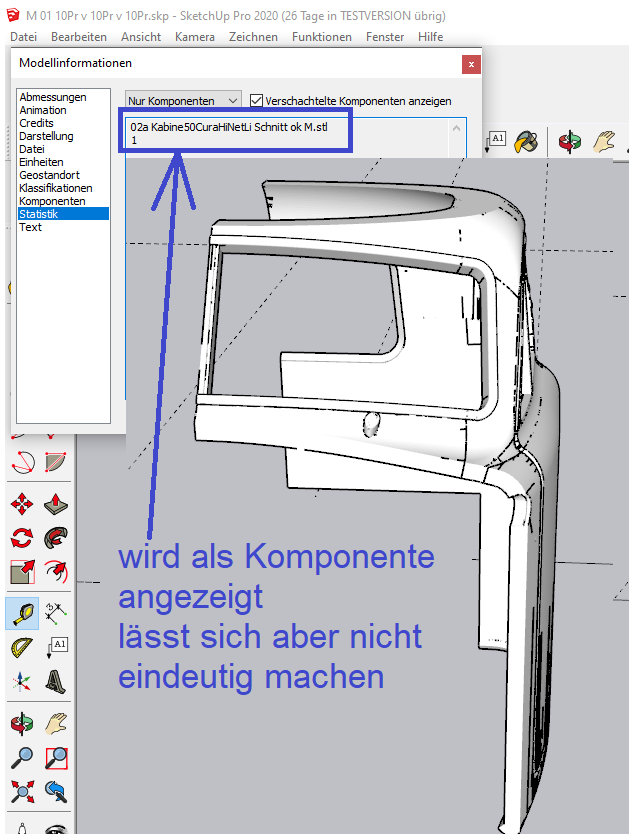Select the Push/Pull tool

(x=57, y=503)
